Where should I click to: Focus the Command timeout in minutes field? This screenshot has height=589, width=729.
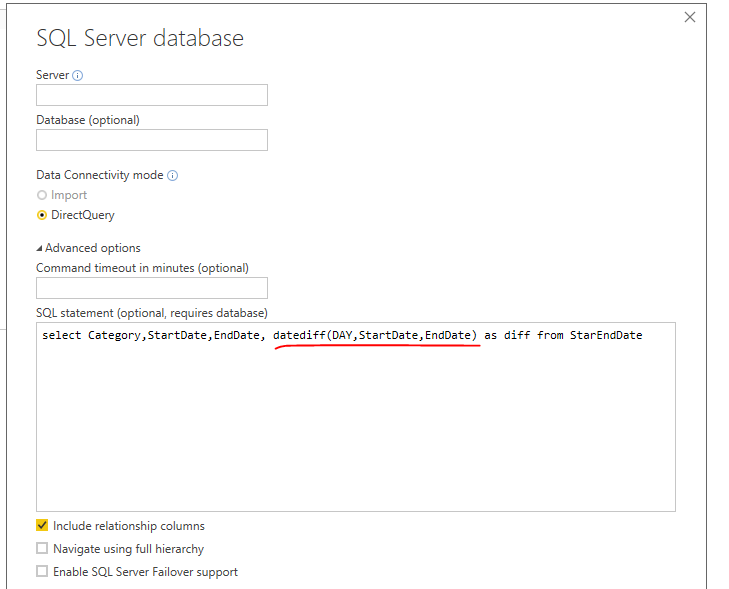pyautogui.click(x=152, y=288)
